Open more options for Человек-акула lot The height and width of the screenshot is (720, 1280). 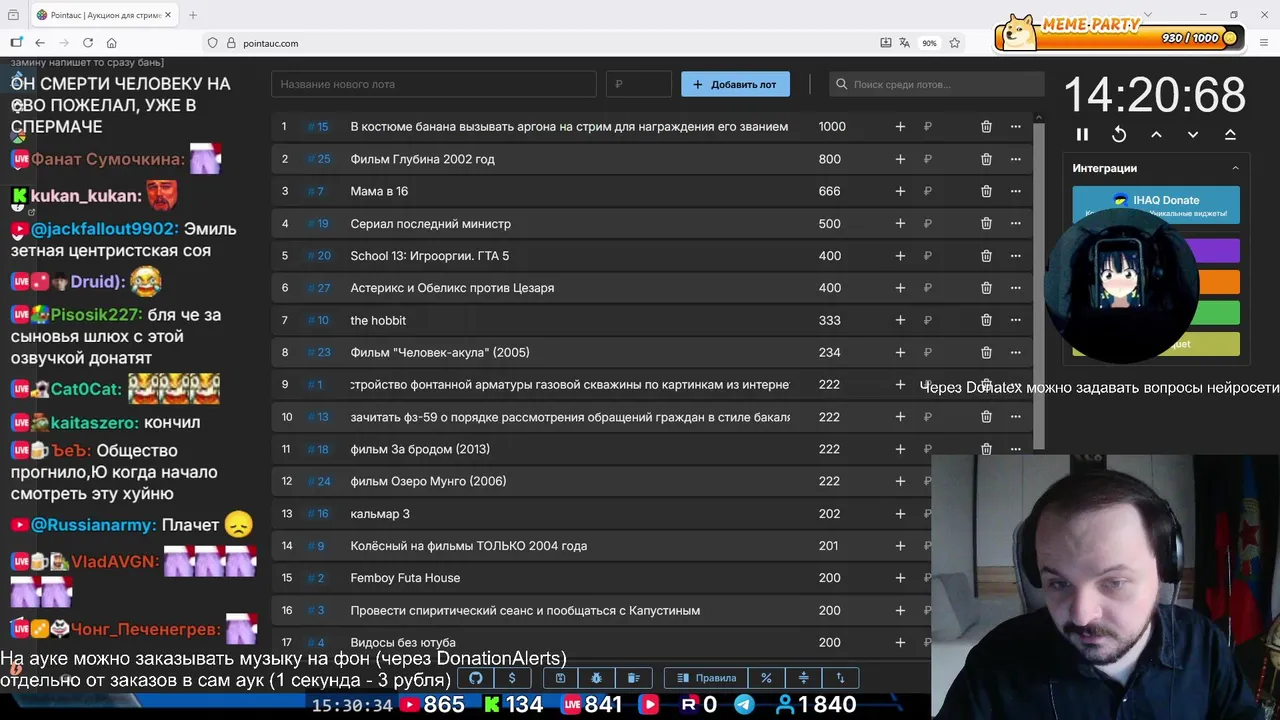[1016, 352]
